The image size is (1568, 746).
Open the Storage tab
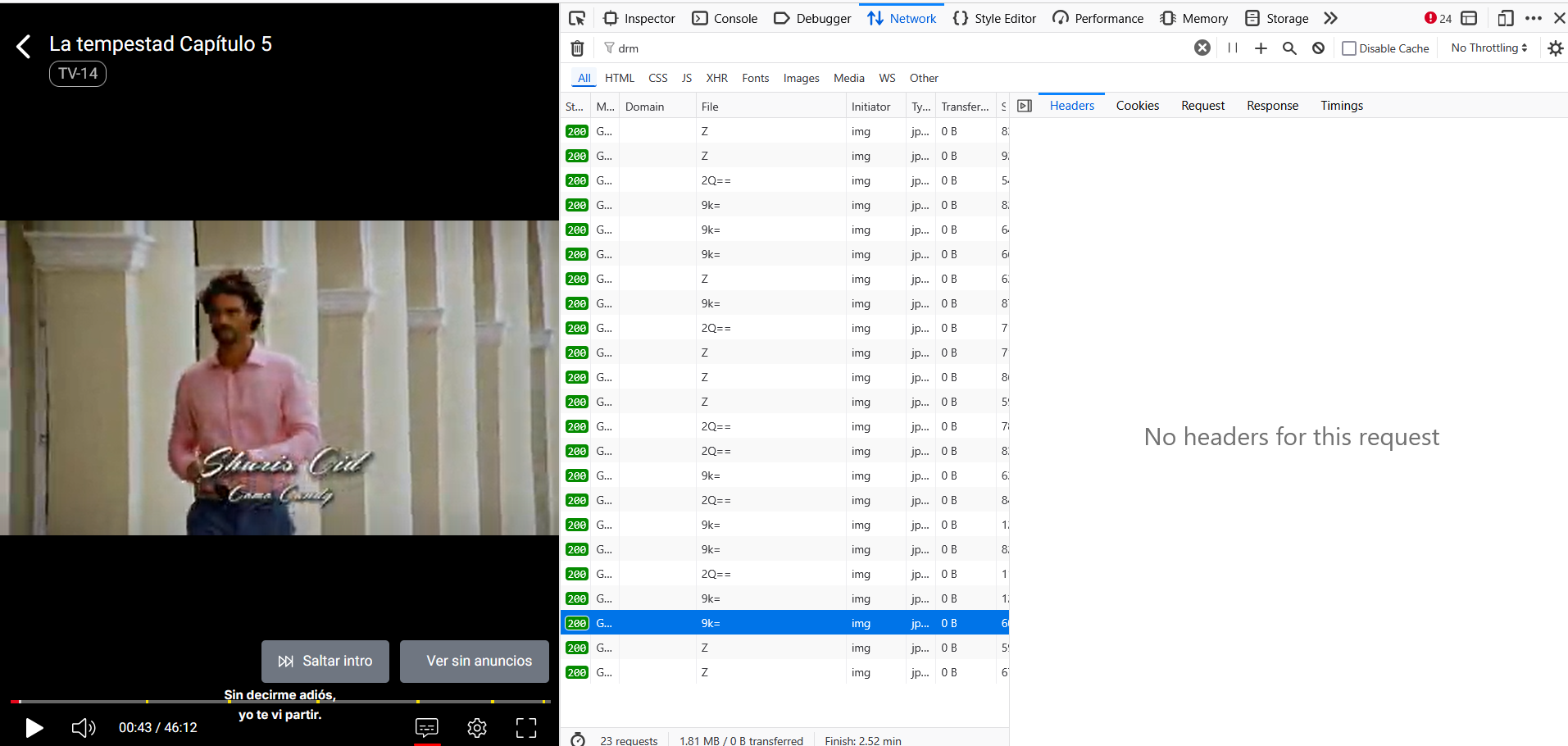tap(1276, 18)
